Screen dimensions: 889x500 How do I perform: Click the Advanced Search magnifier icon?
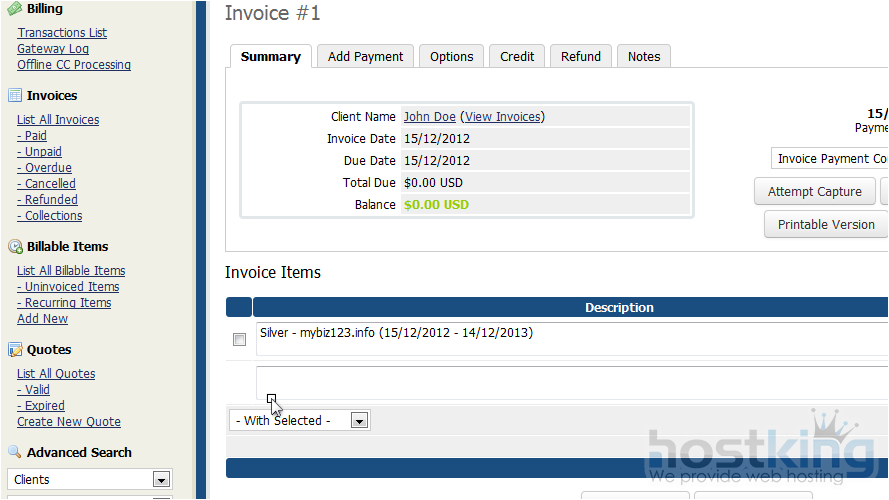point(15,452)
